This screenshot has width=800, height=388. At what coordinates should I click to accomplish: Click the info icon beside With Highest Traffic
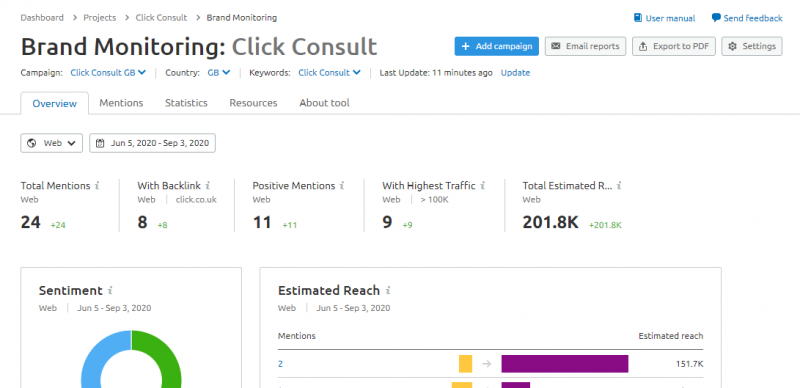[x=482, y=186]
